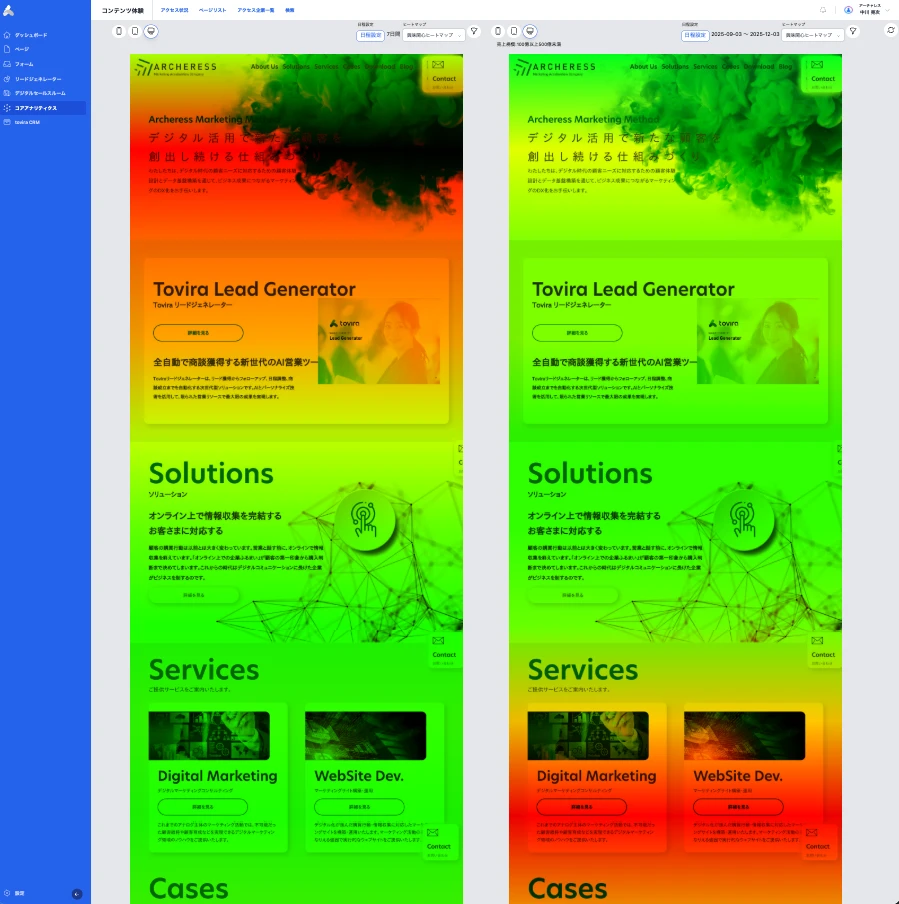Click the refresh icon at top right
The height and width of the screenshot is (904, 899).
click(x=890, y=30)
